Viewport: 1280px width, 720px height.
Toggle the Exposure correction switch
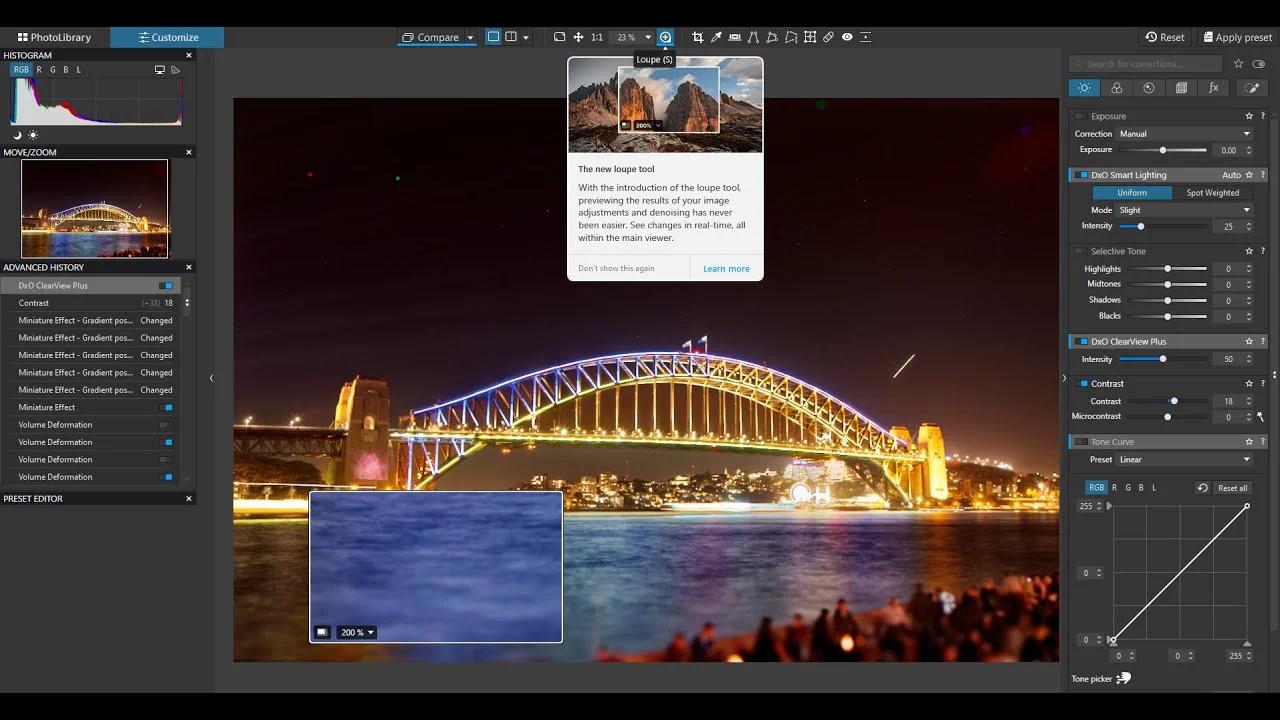pyautogui.click(x=1080, y=116)
